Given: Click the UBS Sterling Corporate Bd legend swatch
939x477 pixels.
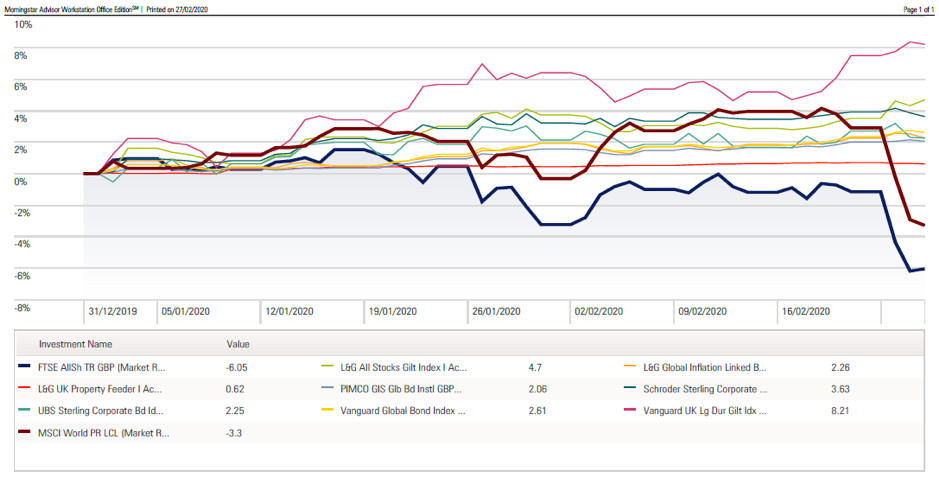Looking at the screenshot, I should coord(24,411).
